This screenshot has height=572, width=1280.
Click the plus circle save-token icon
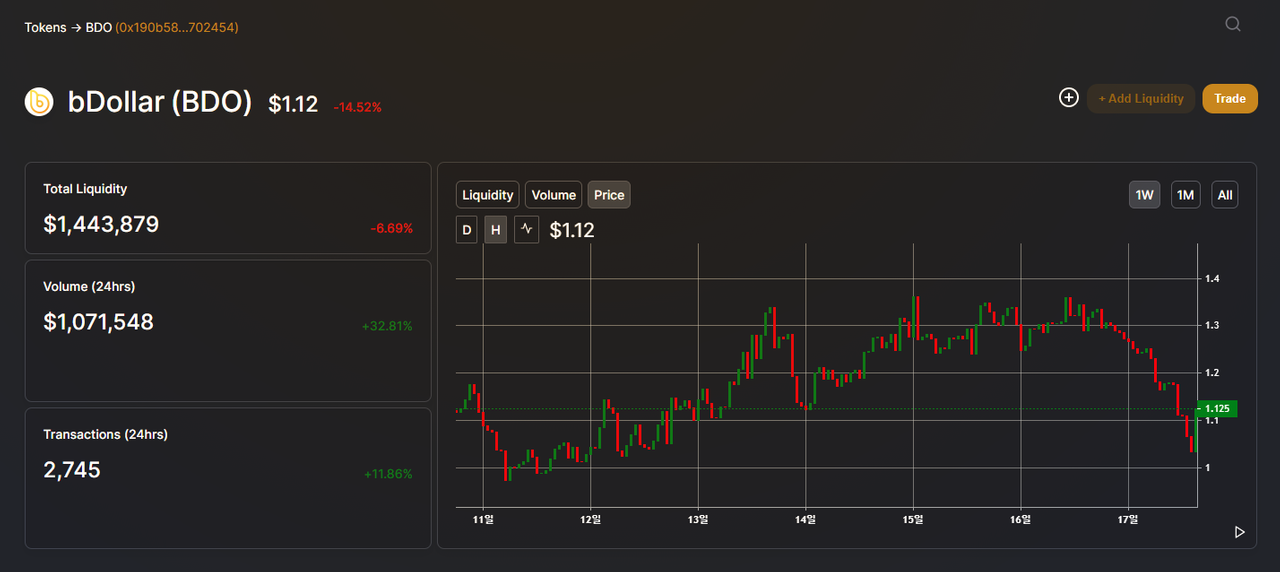click(x=1069, y=97)
